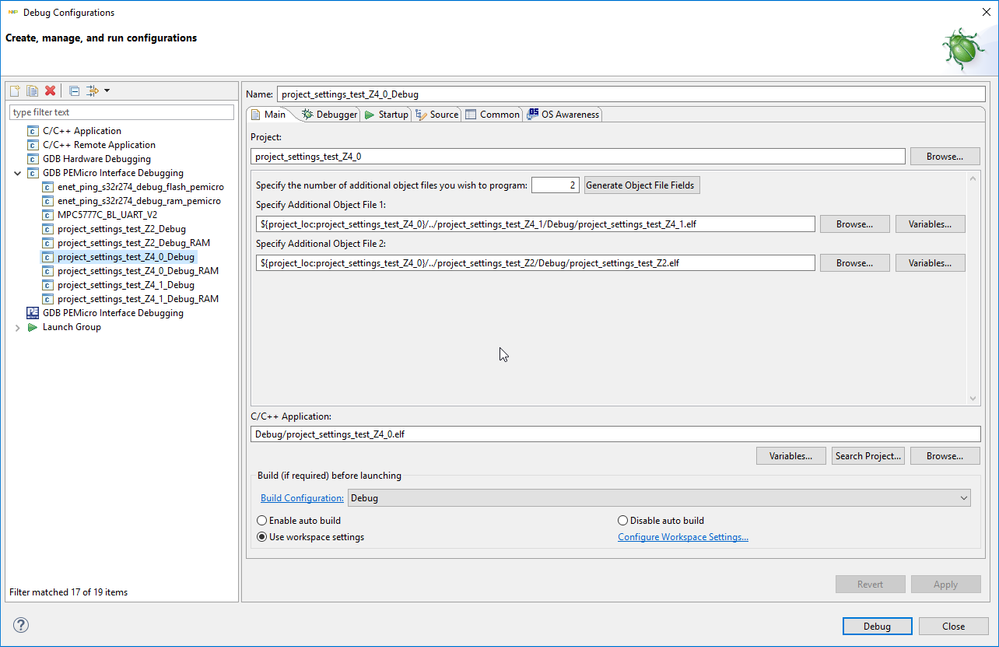This screenshot has height=647, width=999.
Task: Click the Duplicate launch configuration icon
Action: coord(32,91)
